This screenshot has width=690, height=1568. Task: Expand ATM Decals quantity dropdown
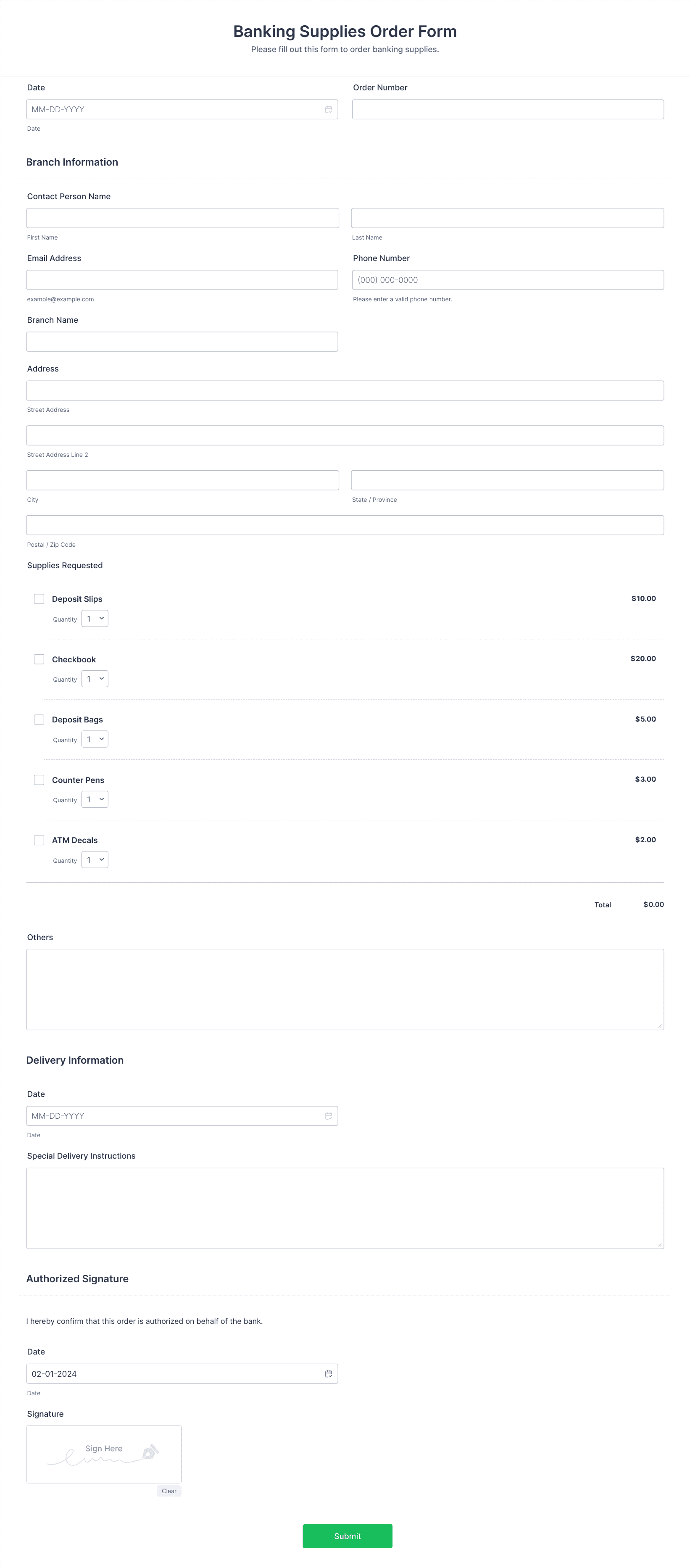95,859
